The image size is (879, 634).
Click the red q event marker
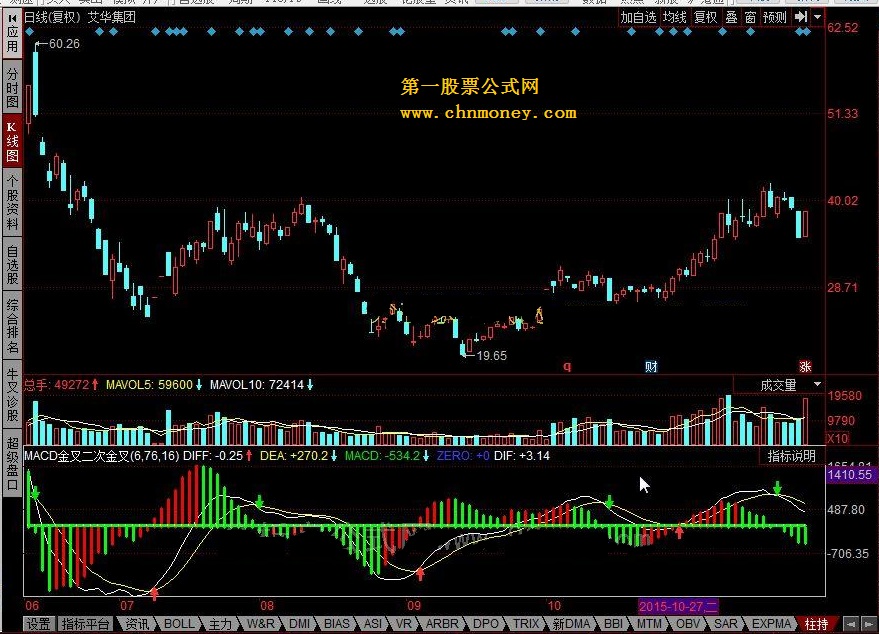coord(567,367)
